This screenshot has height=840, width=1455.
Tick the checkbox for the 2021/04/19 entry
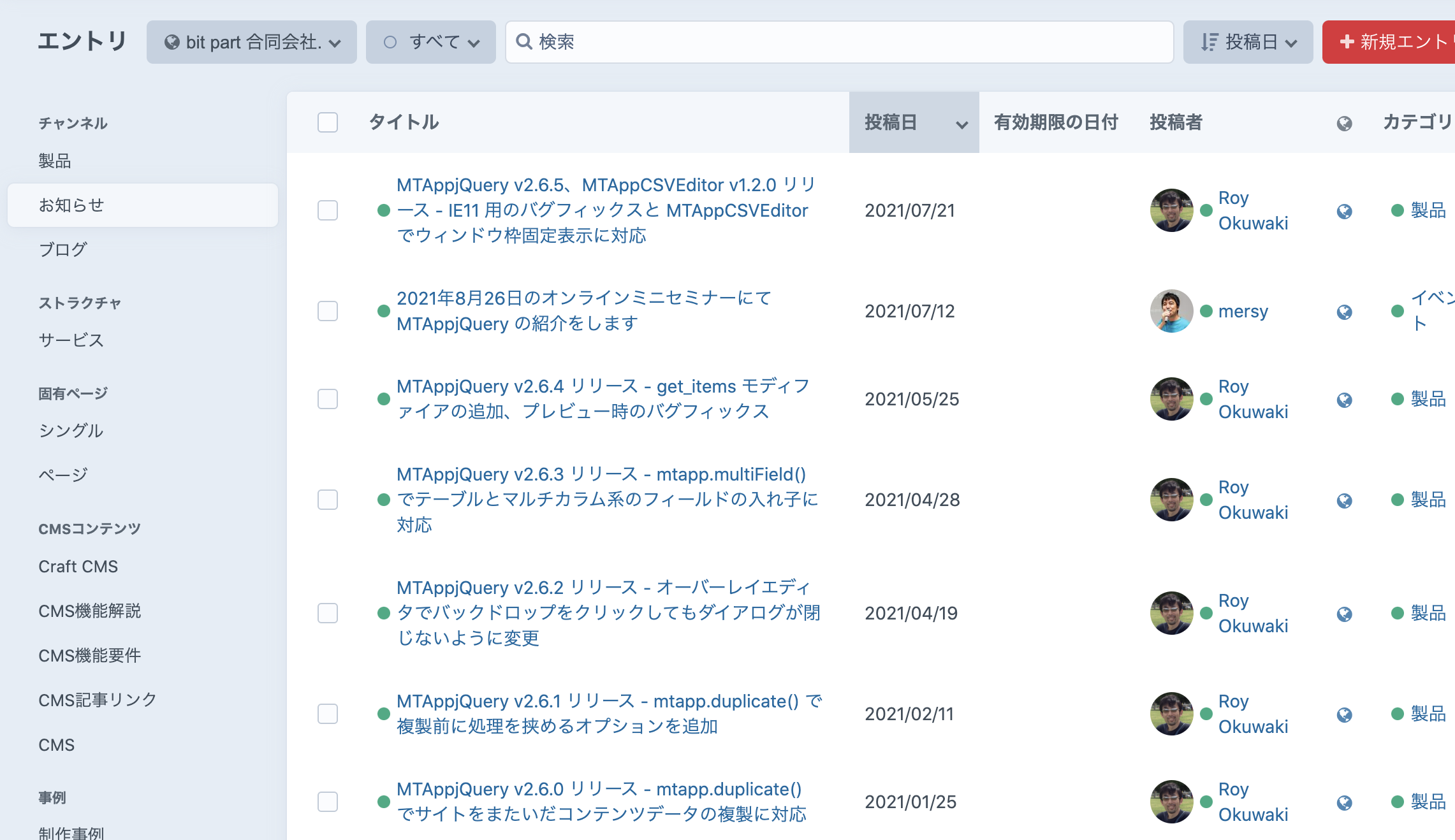click(328, 613)
